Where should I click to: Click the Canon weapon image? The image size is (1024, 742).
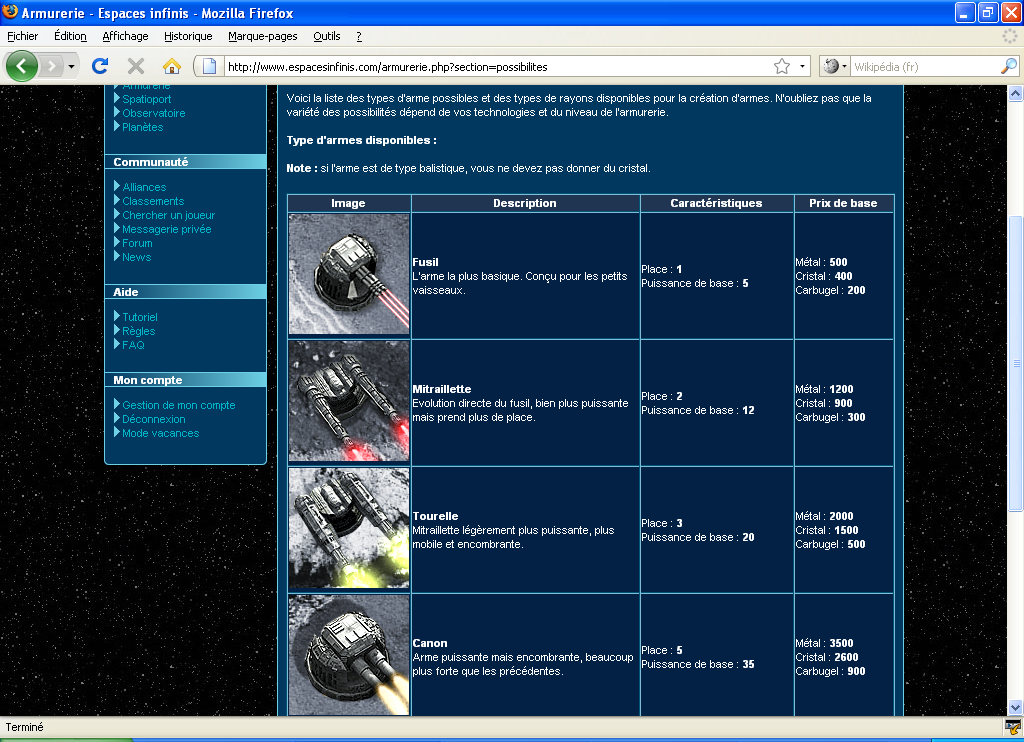coord(349,655)
